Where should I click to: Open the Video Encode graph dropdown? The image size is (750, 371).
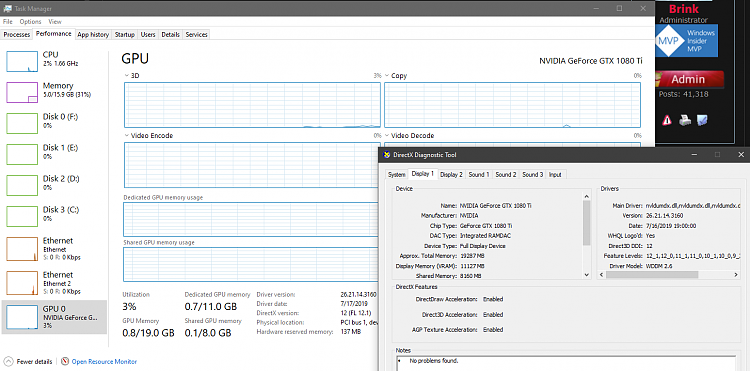126,136
